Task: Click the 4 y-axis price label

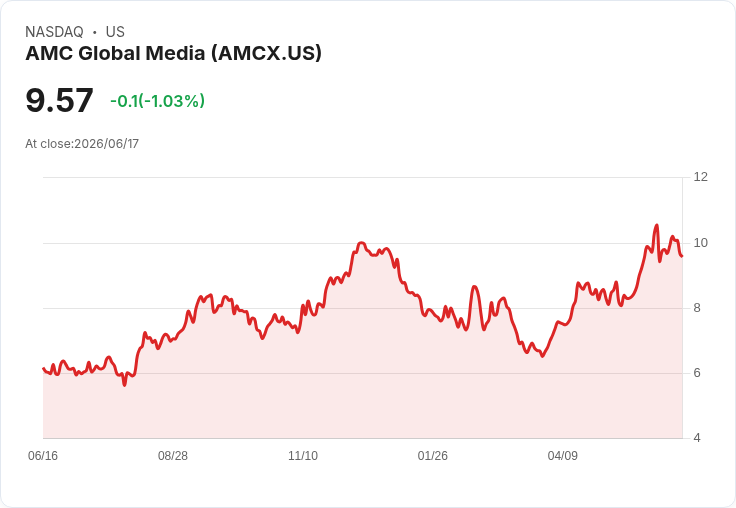Action: click(697, 438)
